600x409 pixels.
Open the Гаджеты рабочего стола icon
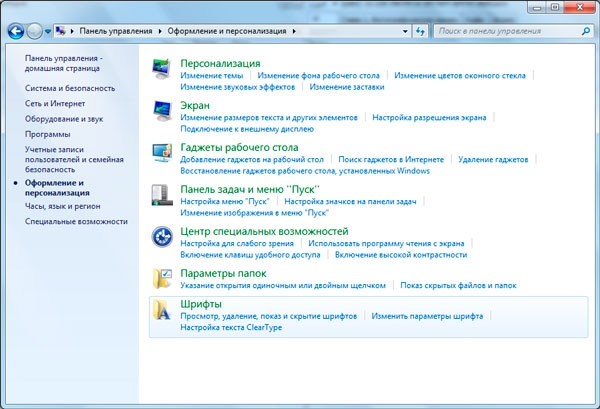(161, 153)
